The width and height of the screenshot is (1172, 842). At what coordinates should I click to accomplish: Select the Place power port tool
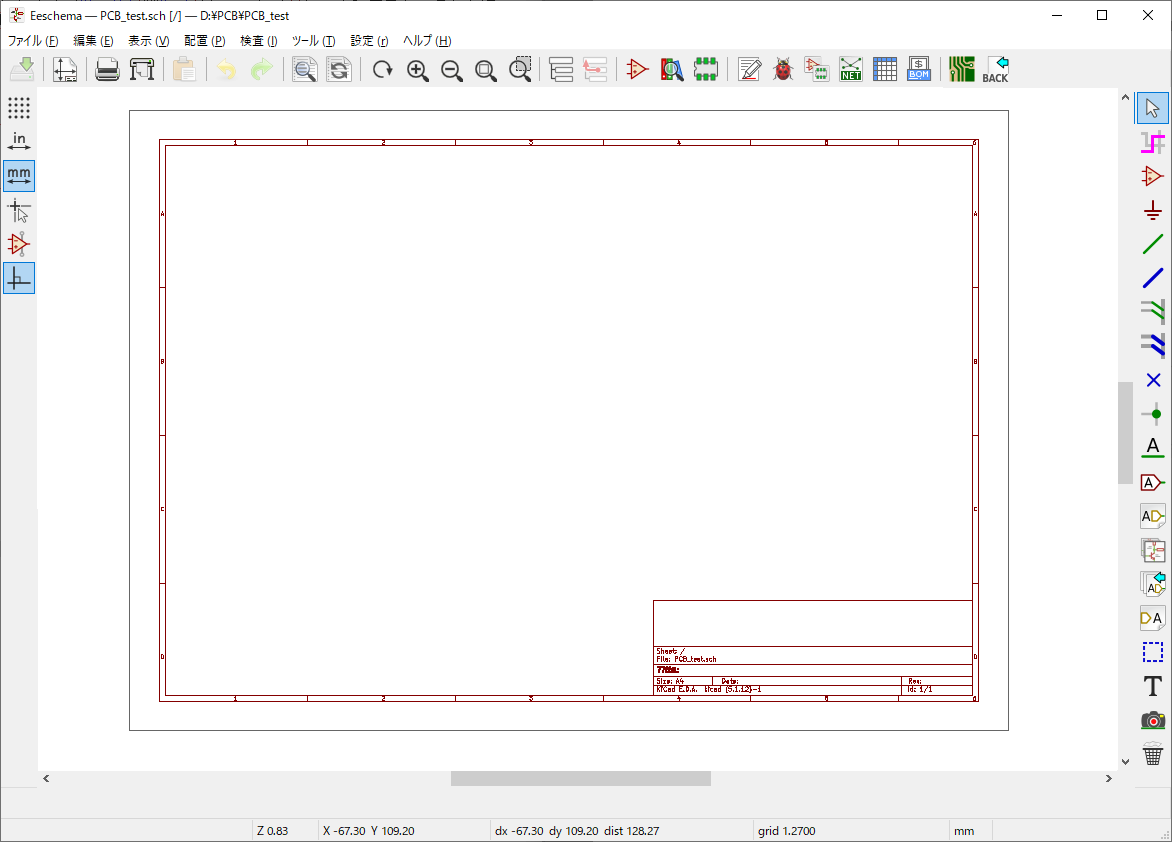coord(1153,210)
